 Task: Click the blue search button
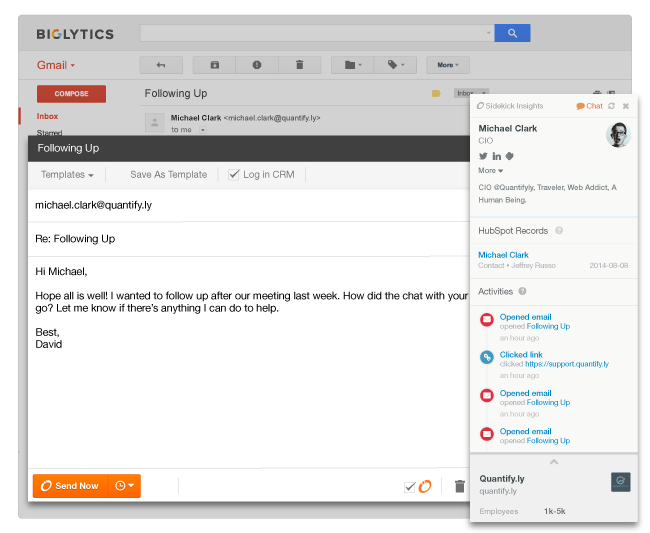click(512, 33)
